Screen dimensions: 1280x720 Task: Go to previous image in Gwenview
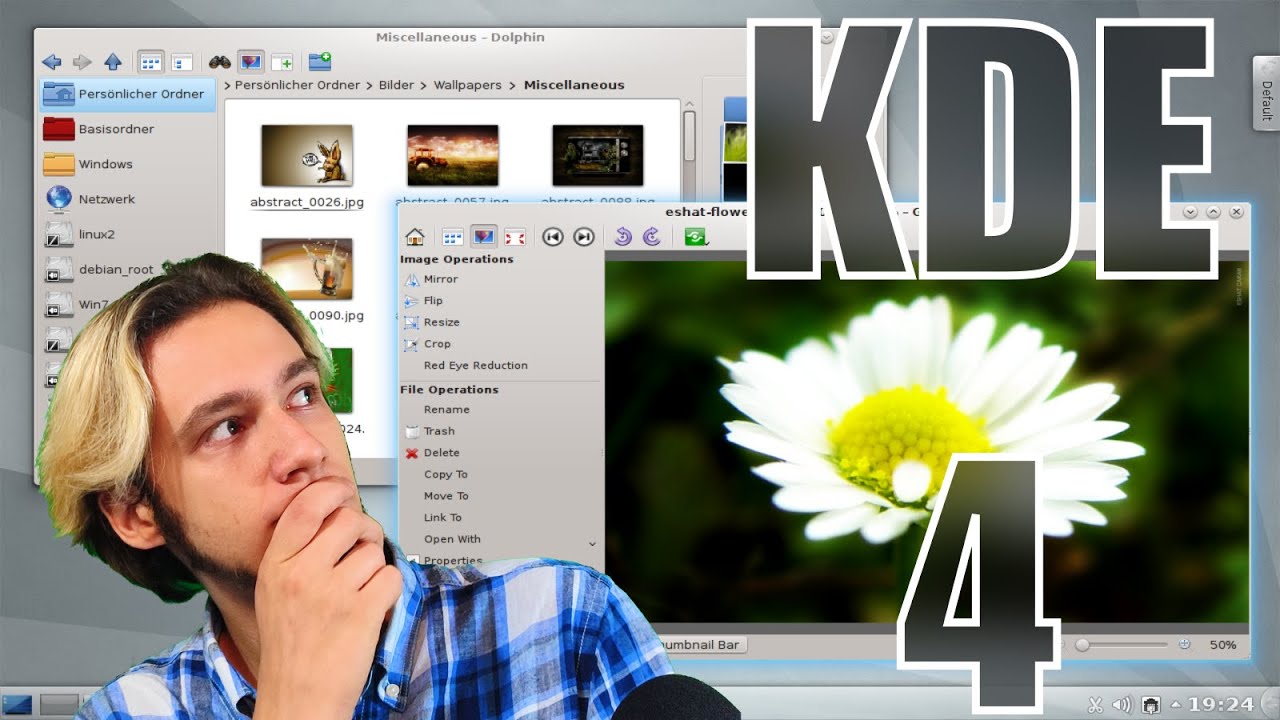point(553,237)
